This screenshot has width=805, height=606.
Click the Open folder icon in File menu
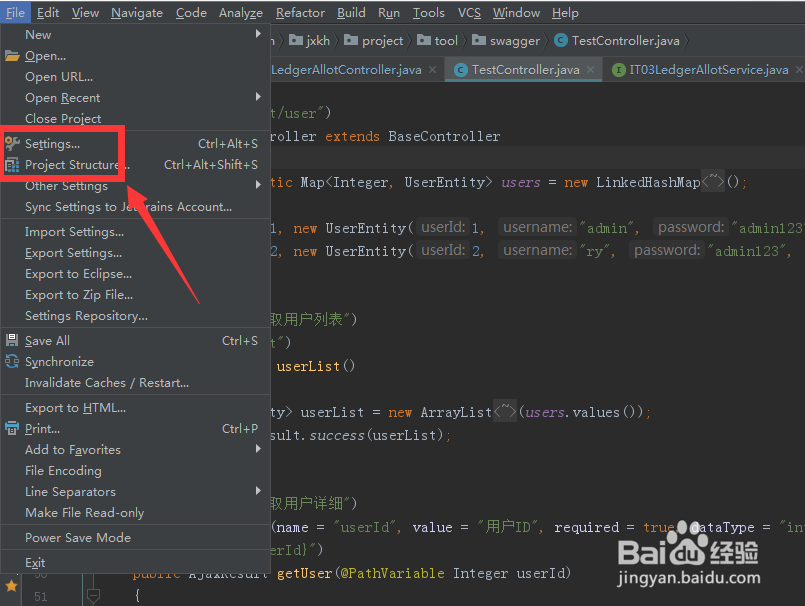click(12, 55)
